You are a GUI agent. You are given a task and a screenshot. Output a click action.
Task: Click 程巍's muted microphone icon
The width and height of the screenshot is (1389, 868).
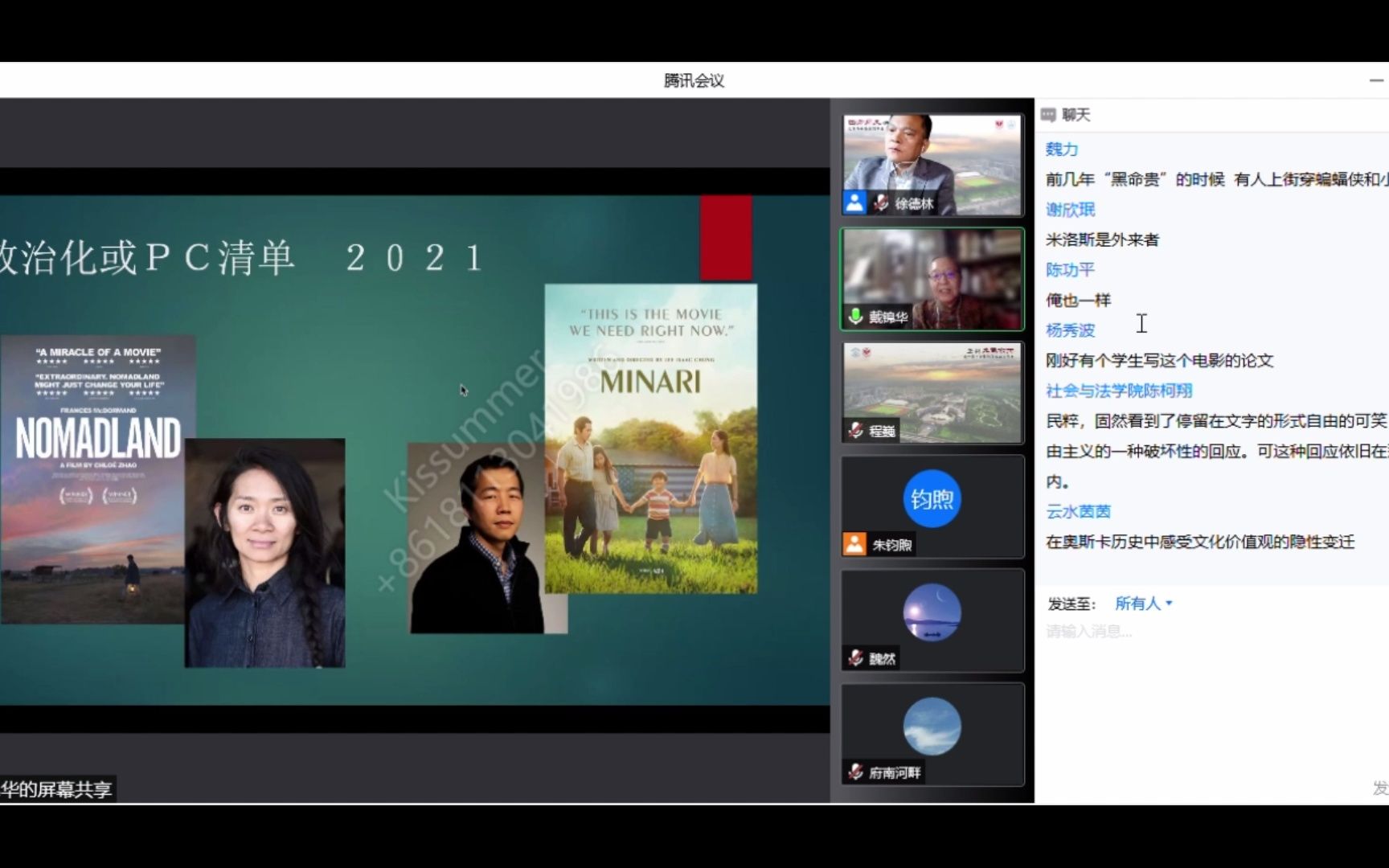856,431
